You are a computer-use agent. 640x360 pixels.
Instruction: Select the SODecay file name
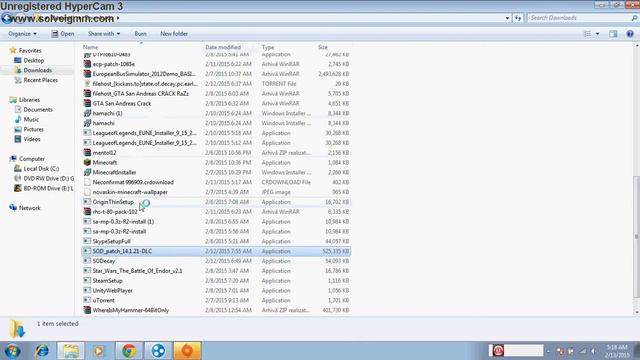[x=104, y=261]
